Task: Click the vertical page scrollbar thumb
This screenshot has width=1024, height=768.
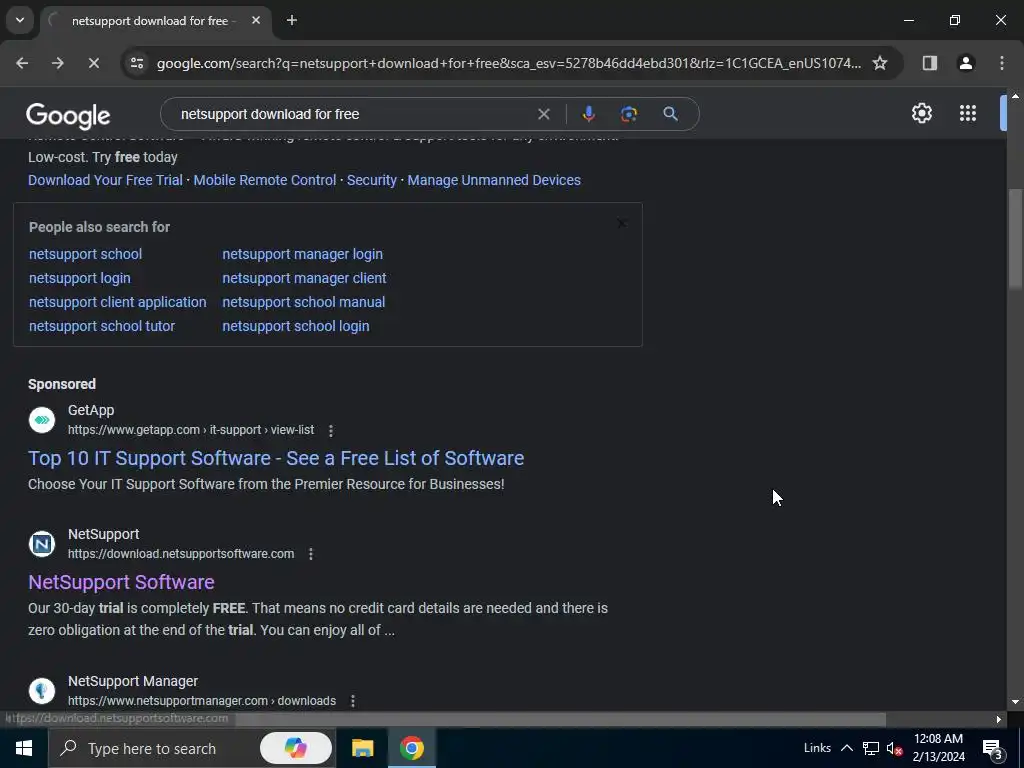Action: (x=1015, y=238)
